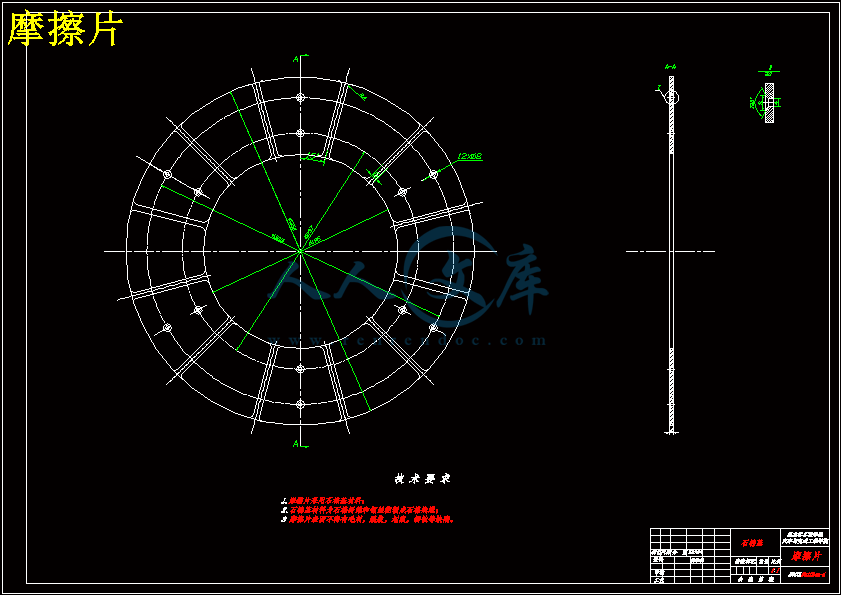Screen dimensions: 841x595
Task: Click the yellow 摩擦片 title text
Action: coord(65,31)
